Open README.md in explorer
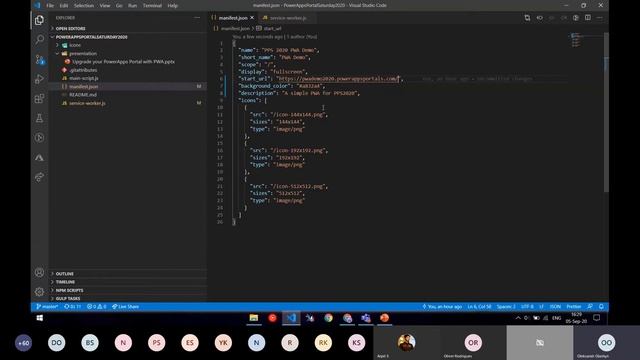 [x=83, y=95]
